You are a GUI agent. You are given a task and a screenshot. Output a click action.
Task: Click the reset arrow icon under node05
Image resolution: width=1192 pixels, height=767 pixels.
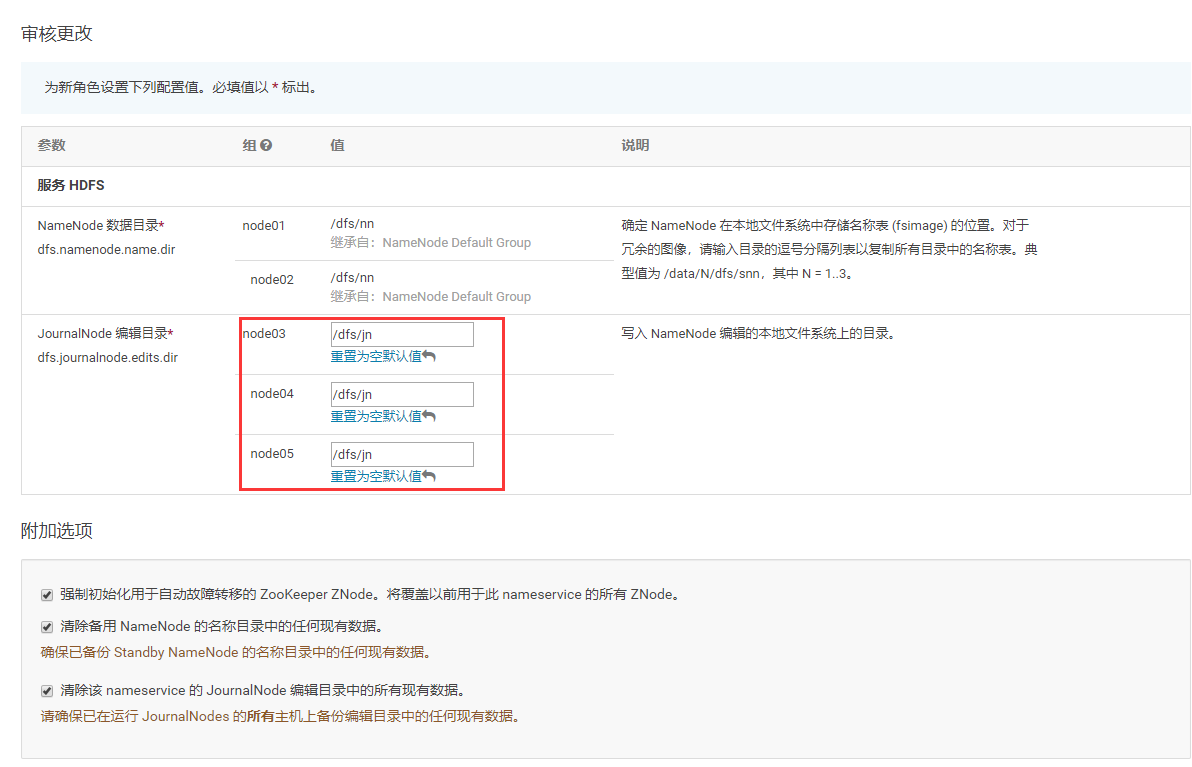click(x=430, y=476)
